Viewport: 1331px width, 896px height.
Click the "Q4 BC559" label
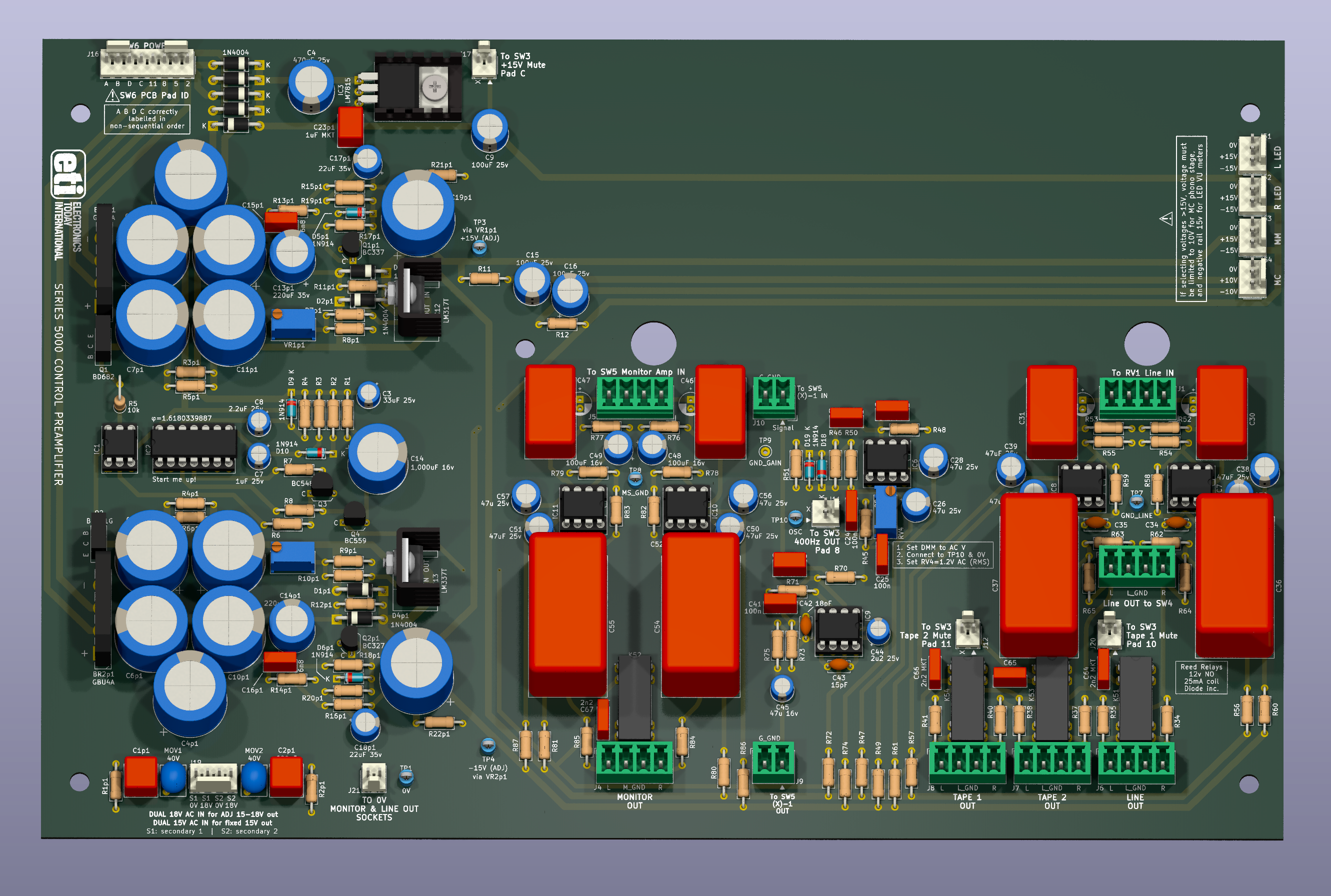click(355, 537)
